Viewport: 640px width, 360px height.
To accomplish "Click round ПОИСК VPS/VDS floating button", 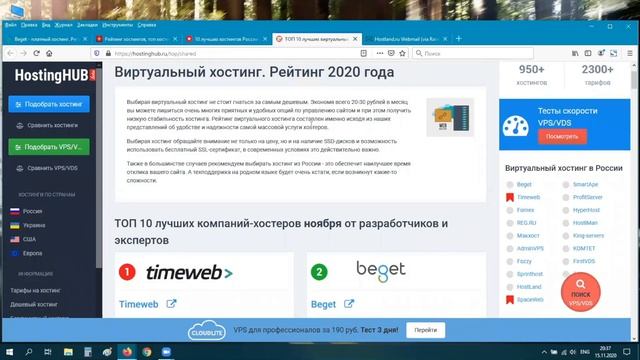I will pyautogui.click(x=580, y=292).
